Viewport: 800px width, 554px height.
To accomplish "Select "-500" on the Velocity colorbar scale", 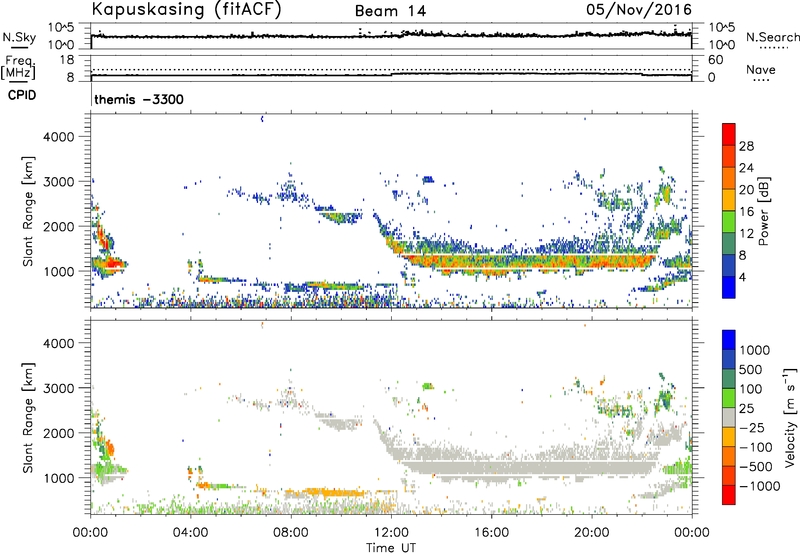I will coord(755,467).
